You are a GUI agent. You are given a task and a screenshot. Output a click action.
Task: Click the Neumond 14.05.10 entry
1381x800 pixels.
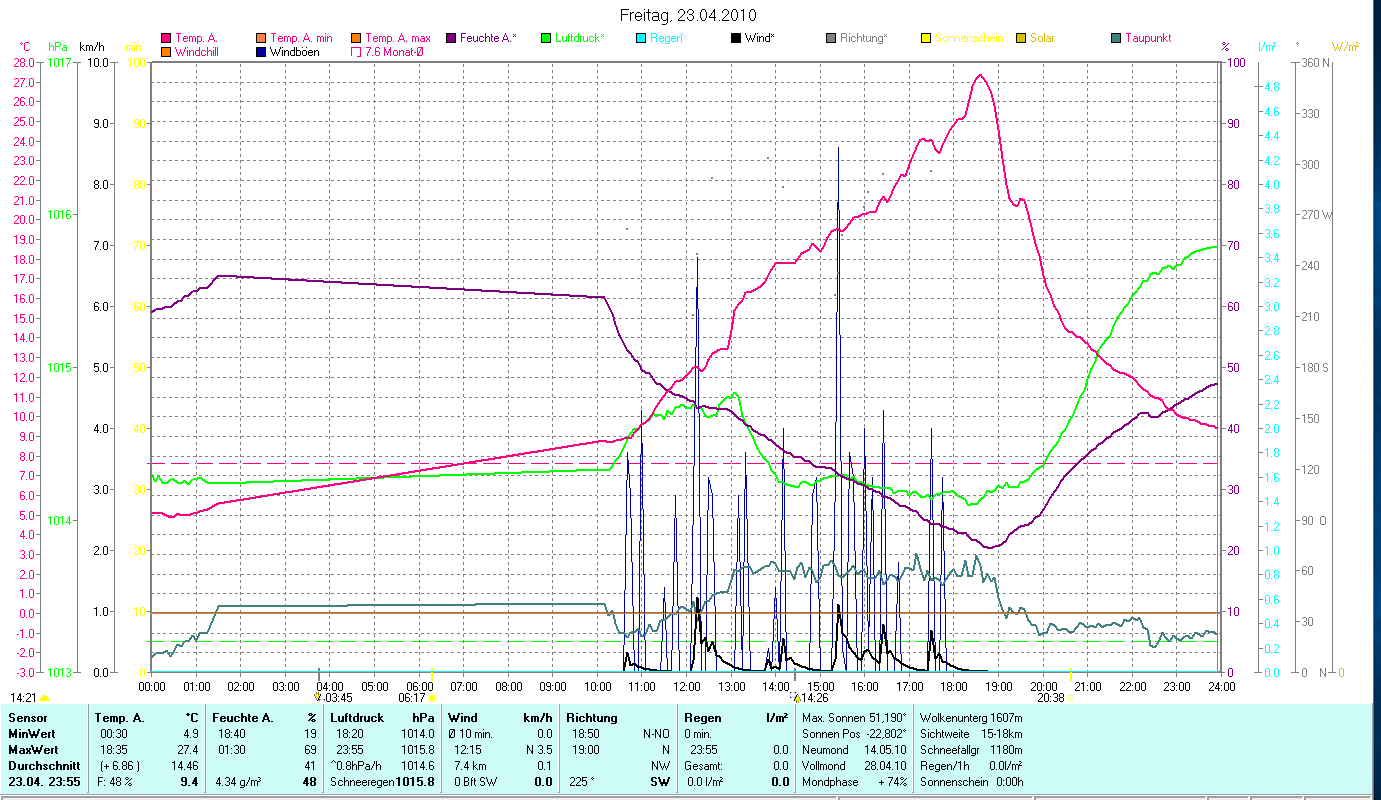(854, 749)
